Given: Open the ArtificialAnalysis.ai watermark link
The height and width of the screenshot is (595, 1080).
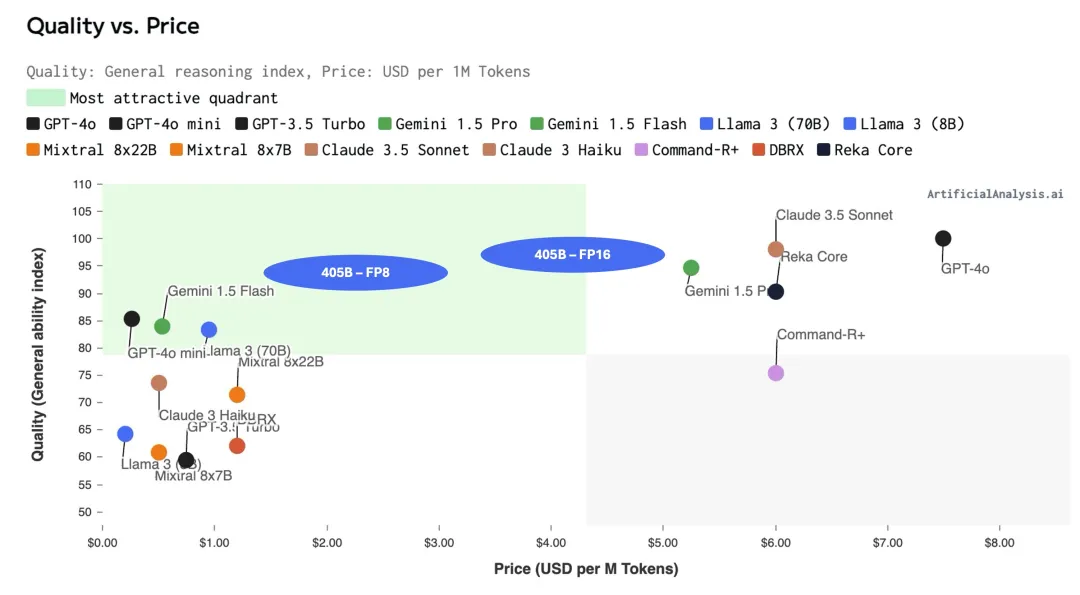Looking at the screenshot, I should click(x=994, y=195).
